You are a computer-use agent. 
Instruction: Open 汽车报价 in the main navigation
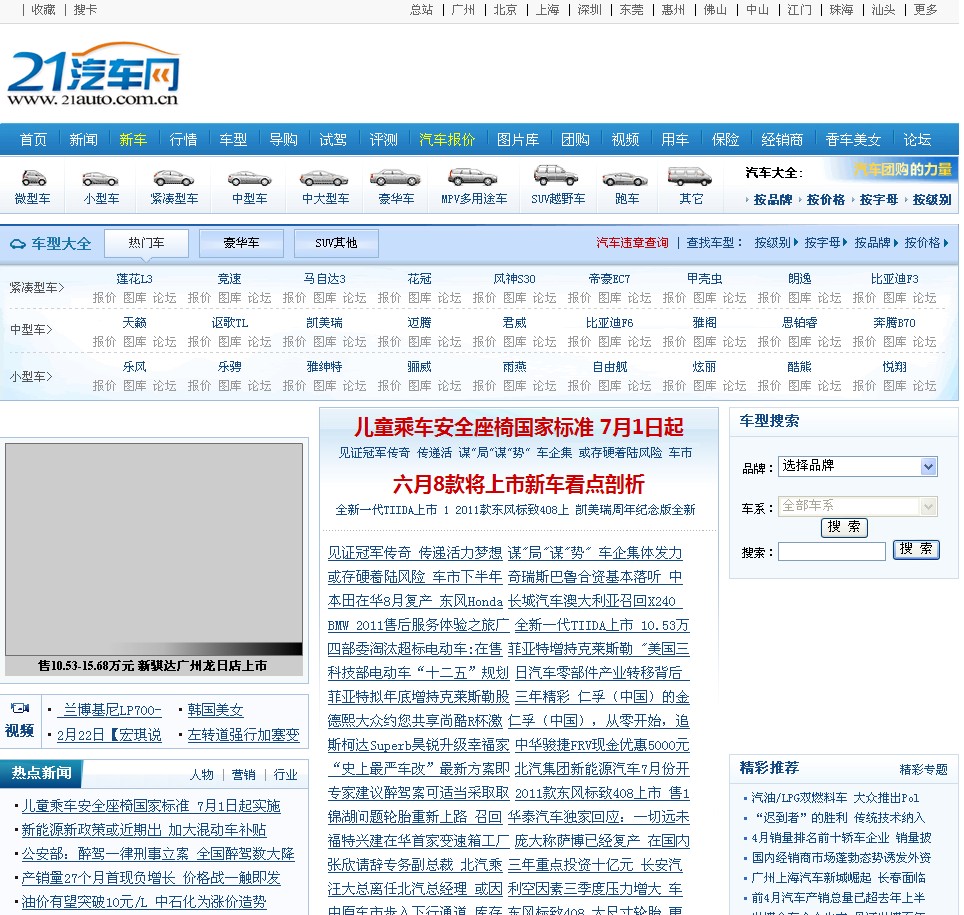(447, 140)
